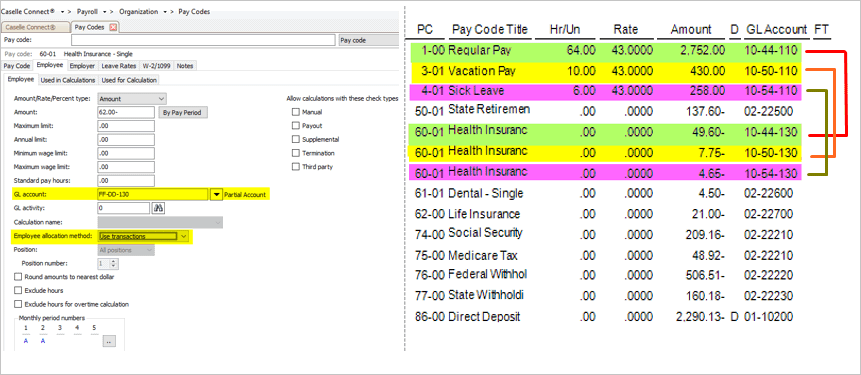
Task: Enable the Payout check type checkbox
Action: pos(296,126)
